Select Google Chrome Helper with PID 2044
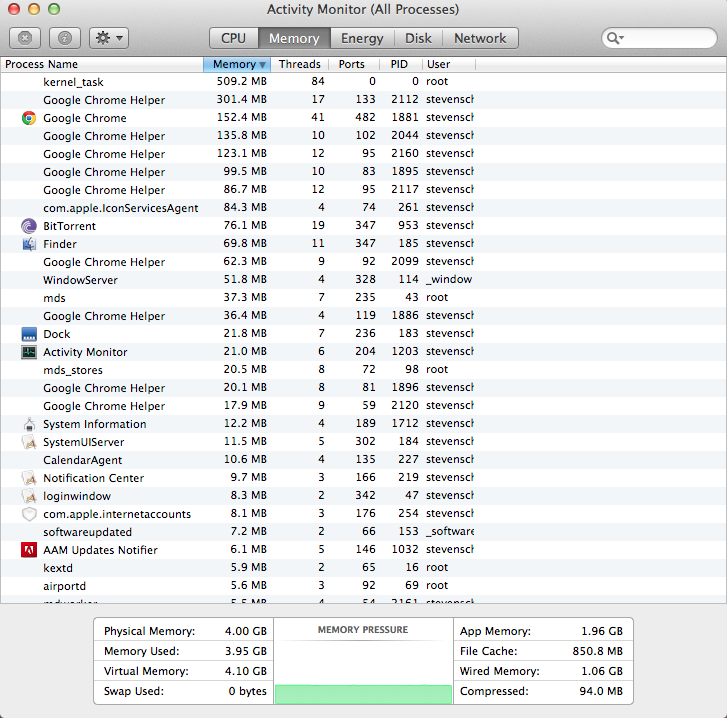The image size is (727, 718). (x=364, y=136)
